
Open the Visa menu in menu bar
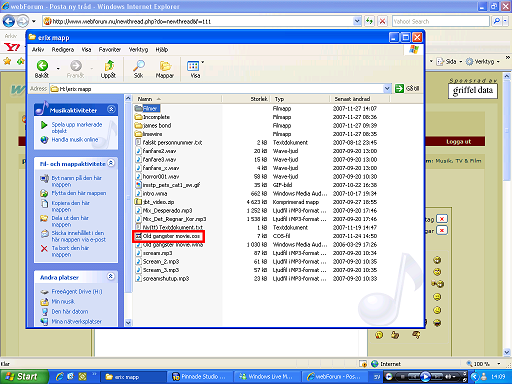pyautogui.click(x=86, y=50)
